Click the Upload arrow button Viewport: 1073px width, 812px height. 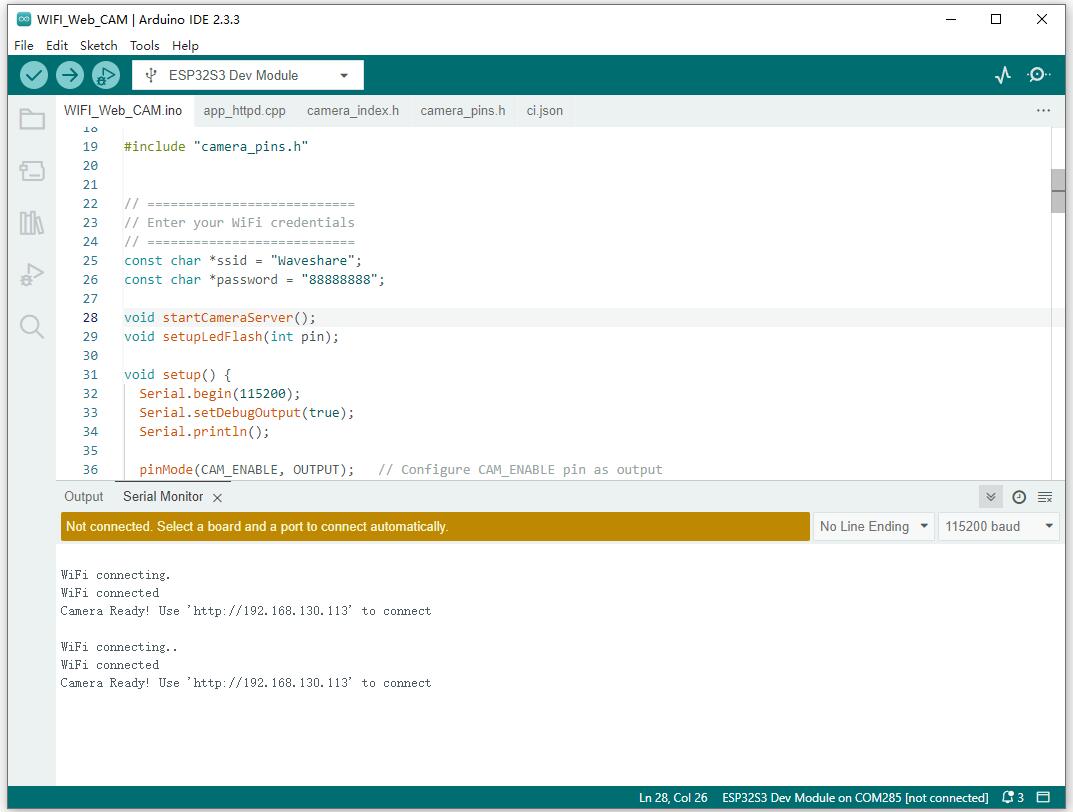tap(69, 75)
